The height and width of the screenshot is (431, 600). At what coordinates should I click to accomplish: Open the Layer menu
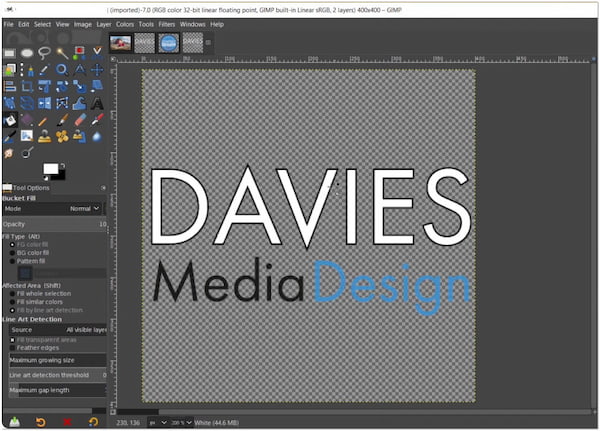(104, 24)
